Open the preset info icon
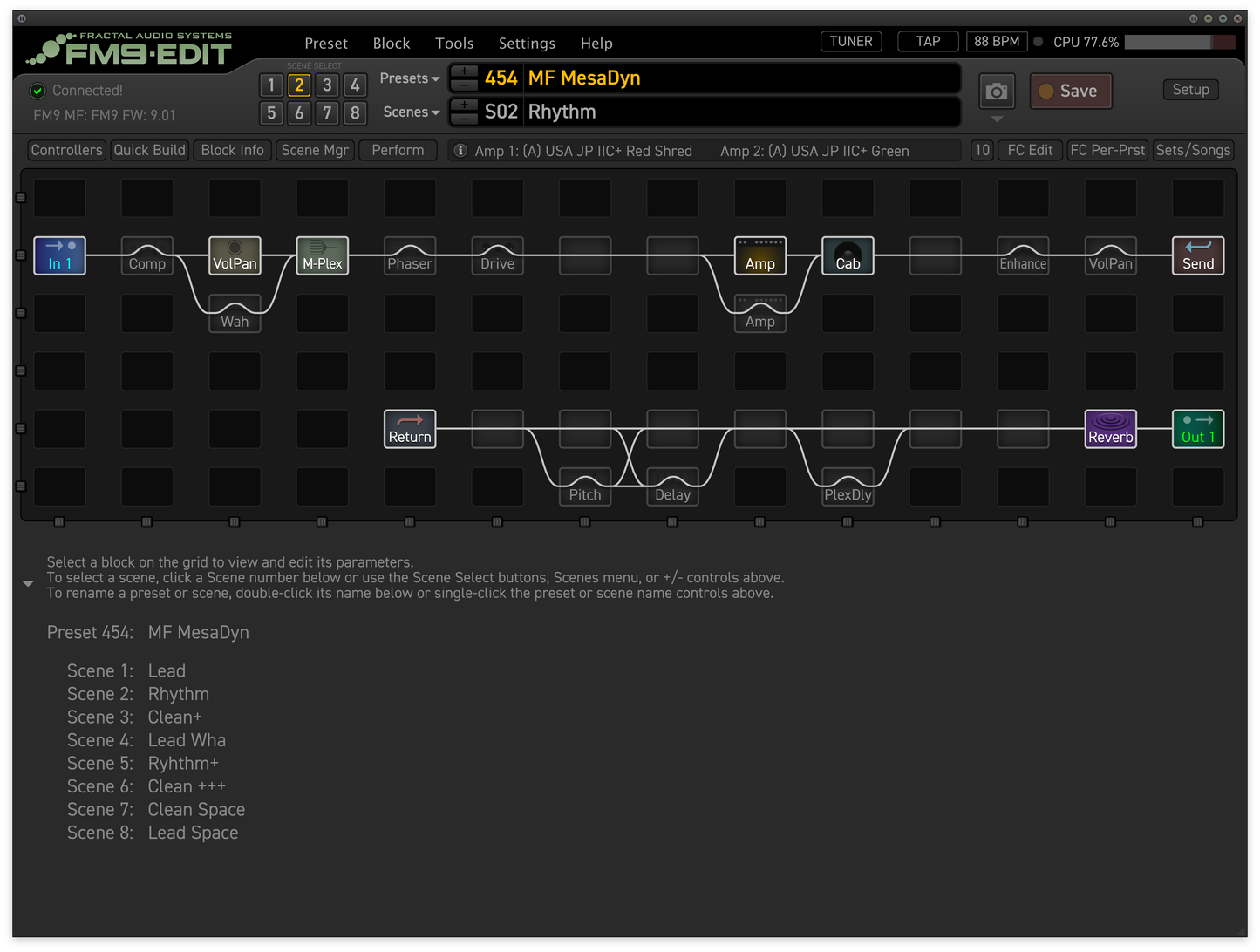1260x952 pixels. coord(460,151)
